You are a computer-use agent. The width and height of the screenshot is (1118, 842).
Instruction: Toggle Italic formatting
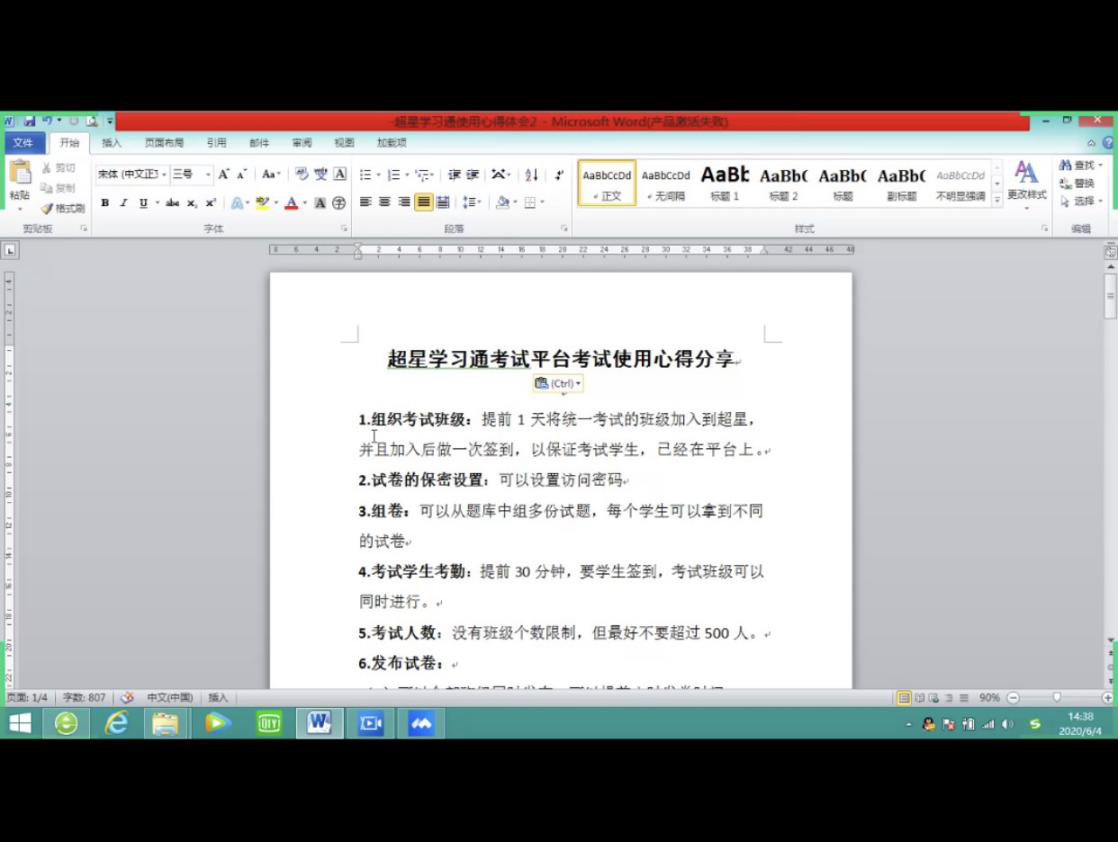(124, 203)
